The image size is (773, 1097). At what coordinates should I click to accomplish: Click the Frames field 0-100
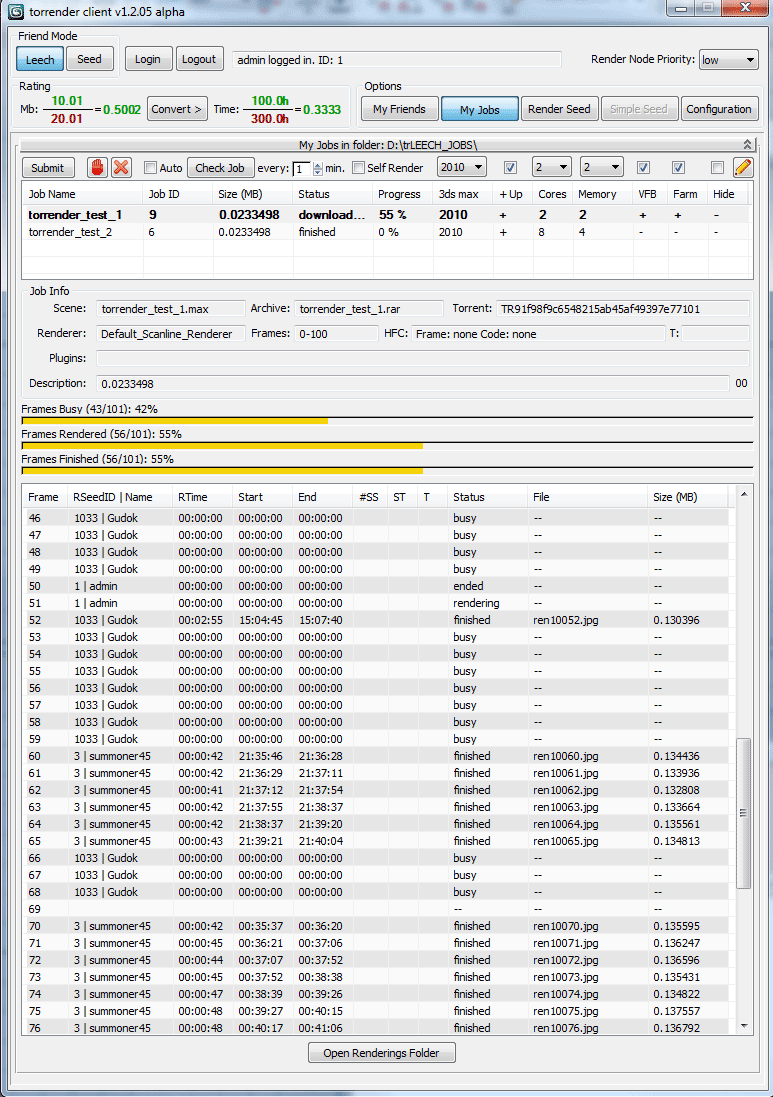[x=336, y=334]
